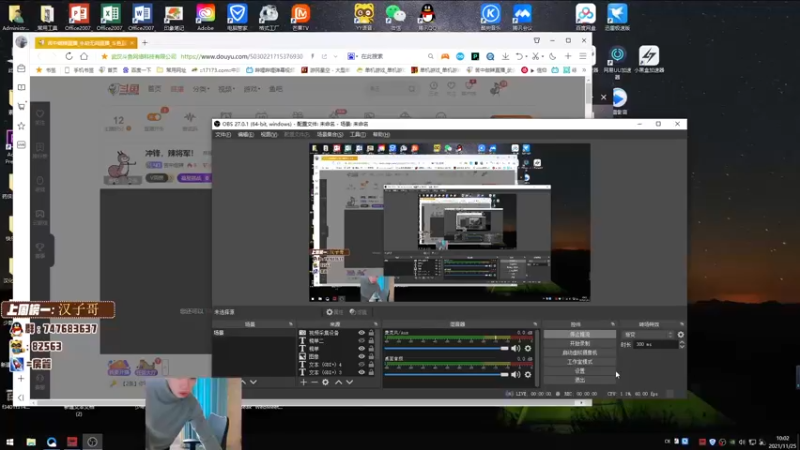The width and height of the screenshot is (800, 450).
Task: Toggle lock of the video capture device source
Action: pos(371,333)
